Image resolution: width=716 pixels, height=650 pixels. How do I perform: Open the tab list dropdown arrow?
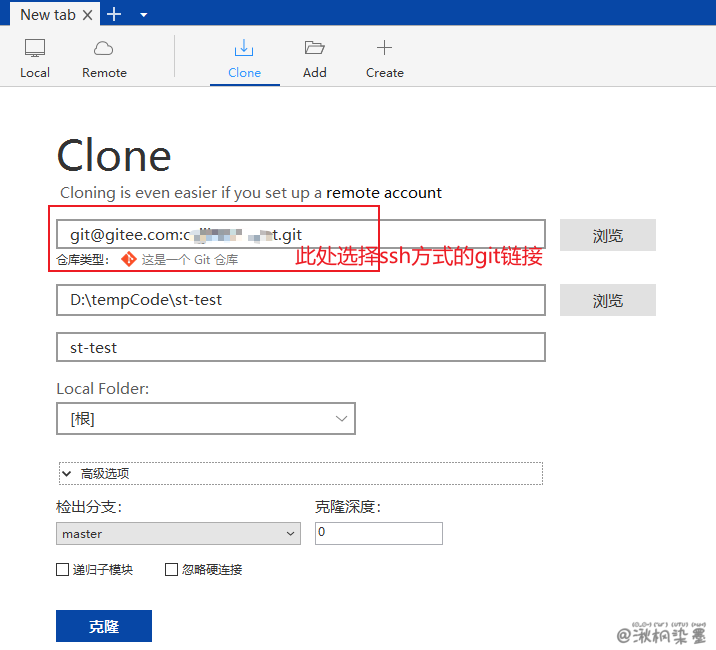tap(143, 15)
